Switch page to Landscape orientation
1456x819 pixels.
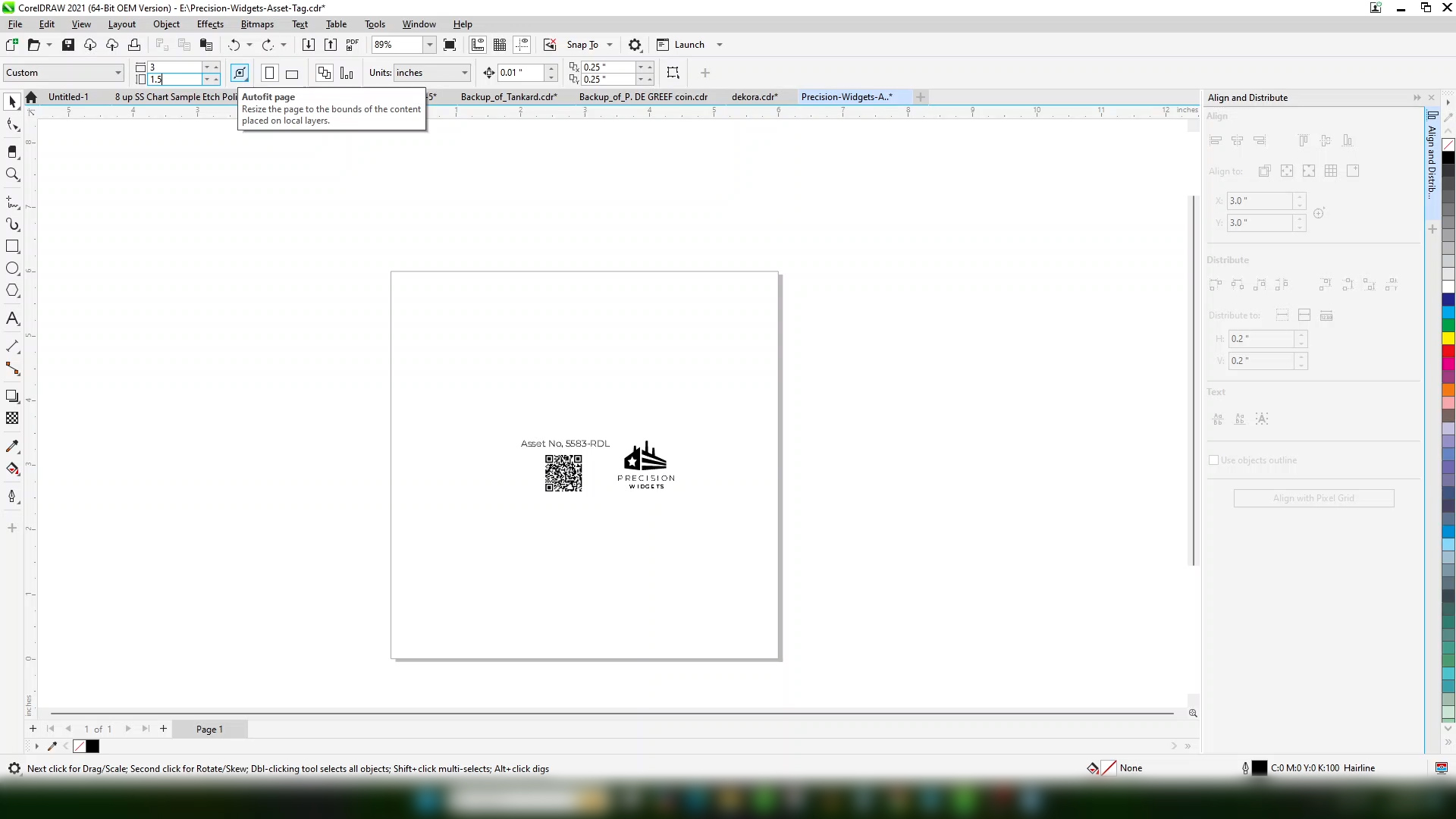[x=292, y=74]
